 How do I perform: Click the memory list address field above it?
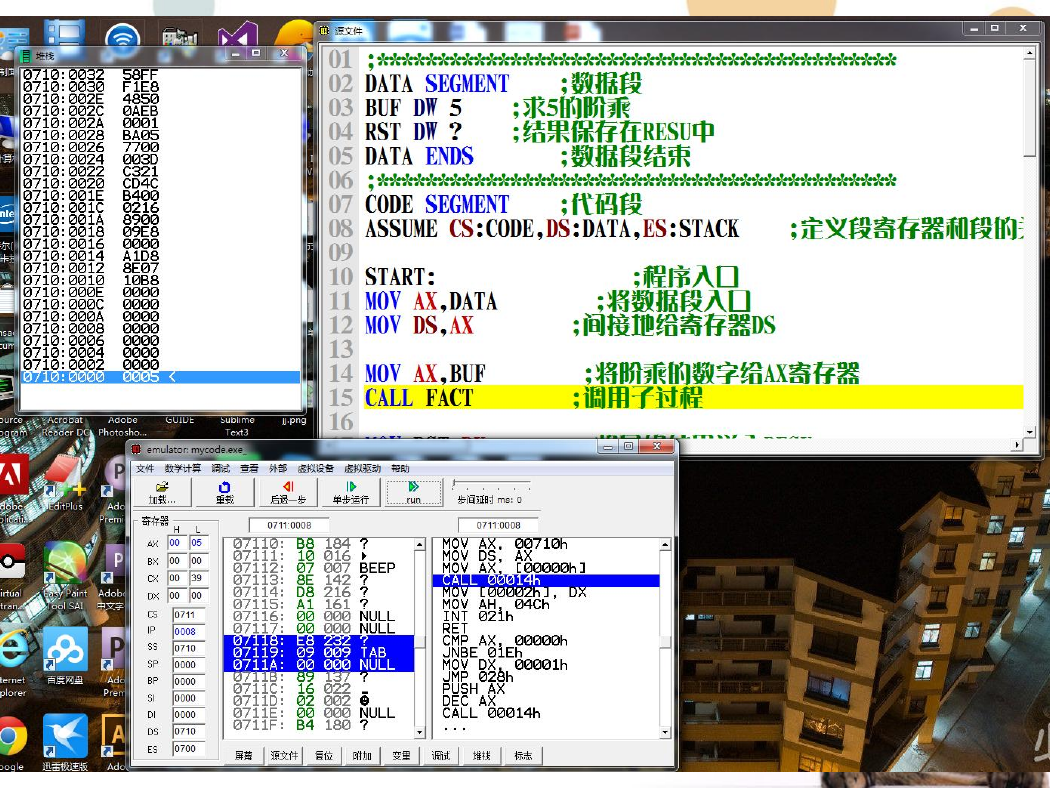(x=289, y=525)
